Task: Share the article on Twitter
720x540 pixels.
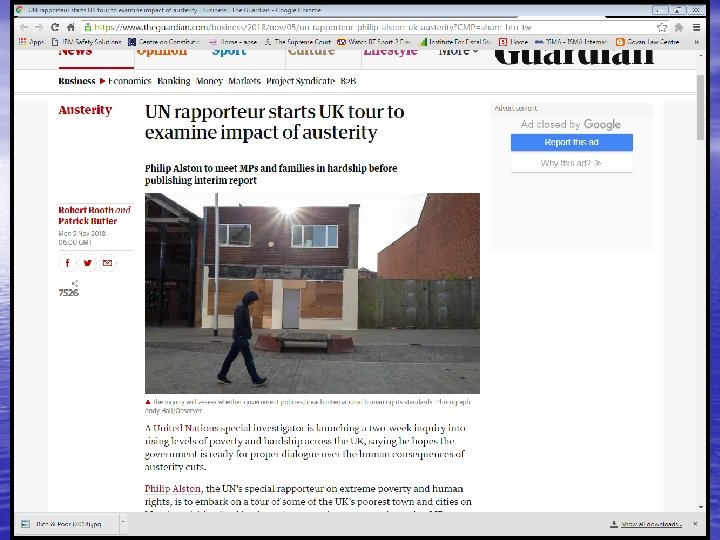Action: 87,263
